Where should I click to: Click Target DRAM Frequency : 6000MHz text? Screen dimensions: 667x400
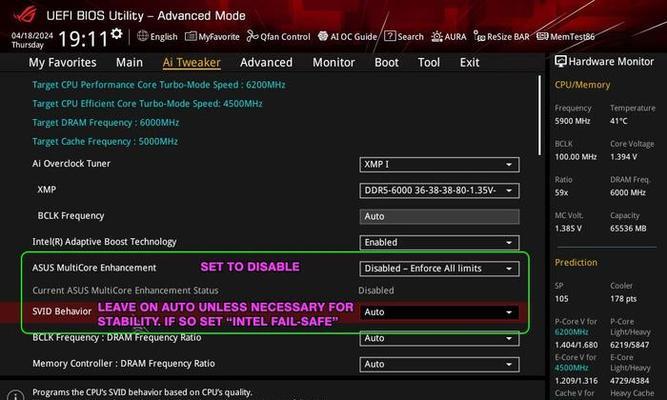(x=105, y=123)
